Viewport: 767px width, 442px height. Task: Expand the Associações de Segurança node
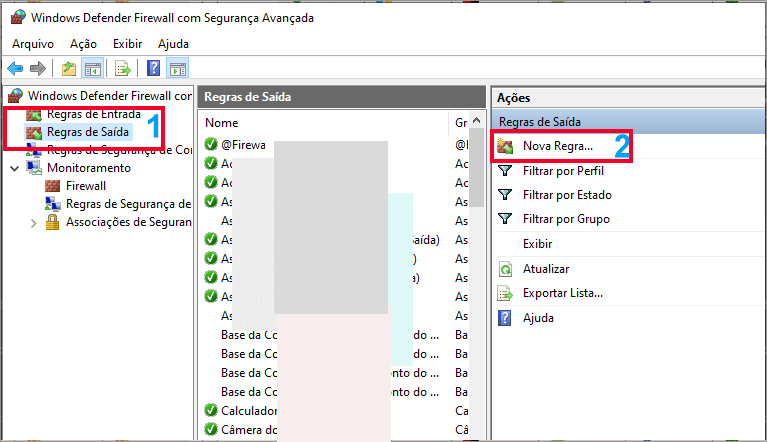tap(33, 223)
